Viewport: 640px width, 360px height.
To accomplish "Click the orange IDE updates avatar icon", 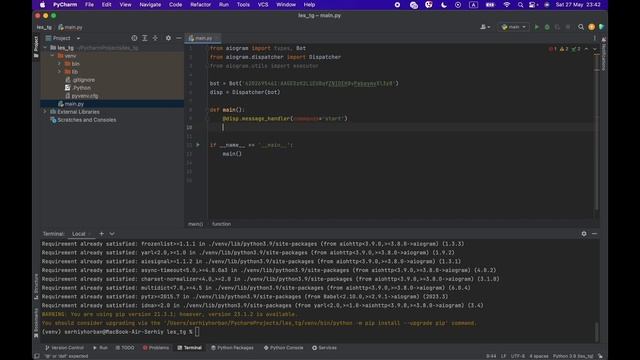I will pos(591,27).
